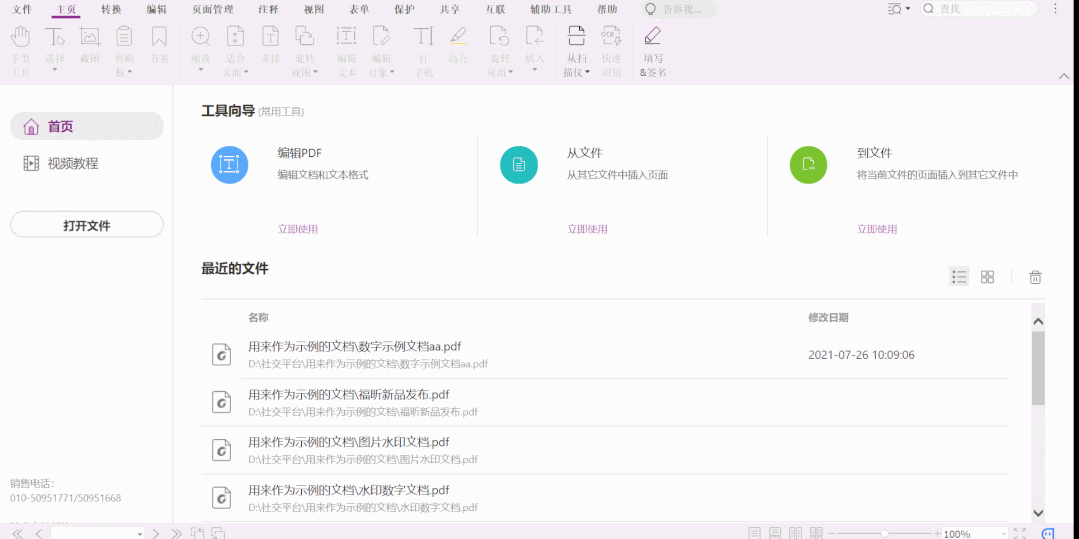Go to previous page arrow in status bar

point(39,533)
